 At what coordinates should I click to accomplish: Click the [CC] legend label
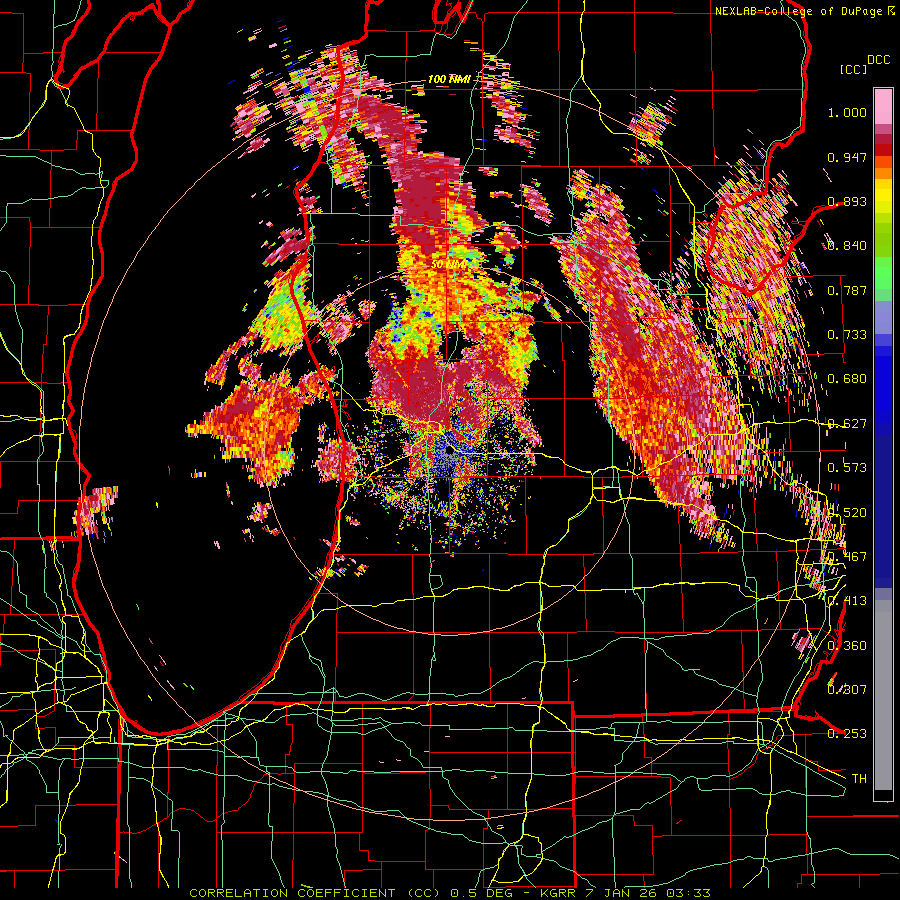tap(854, 69)
